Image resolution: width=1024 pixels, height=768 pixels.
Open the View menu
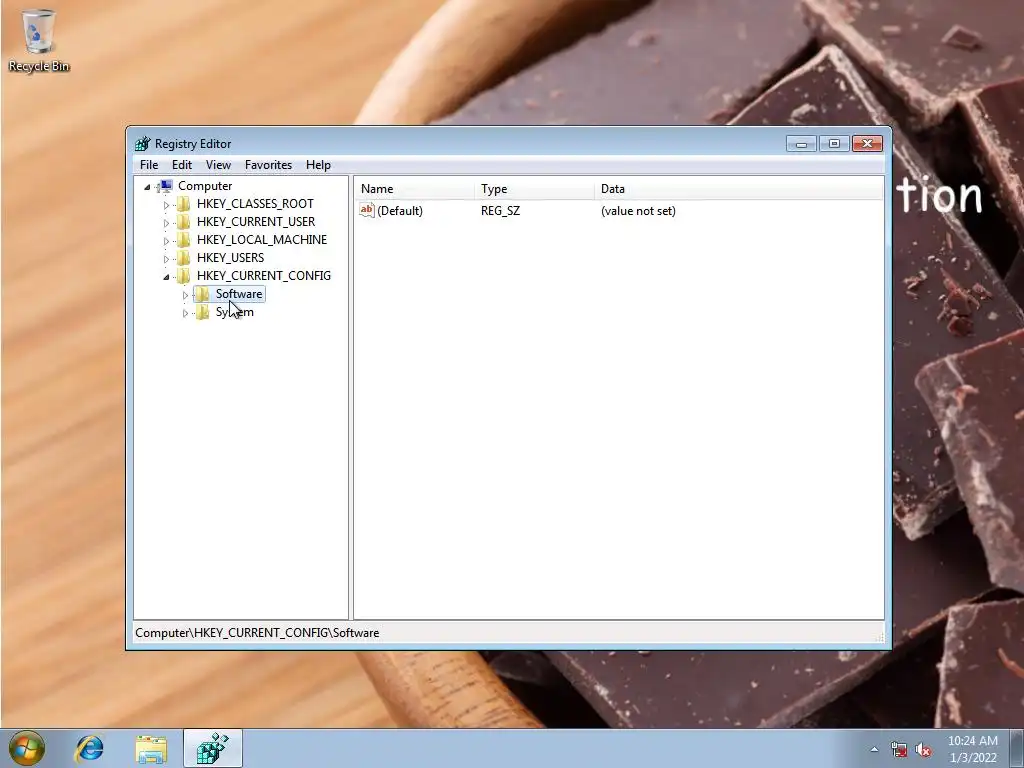pyautogui.click(x=218, y=165)
